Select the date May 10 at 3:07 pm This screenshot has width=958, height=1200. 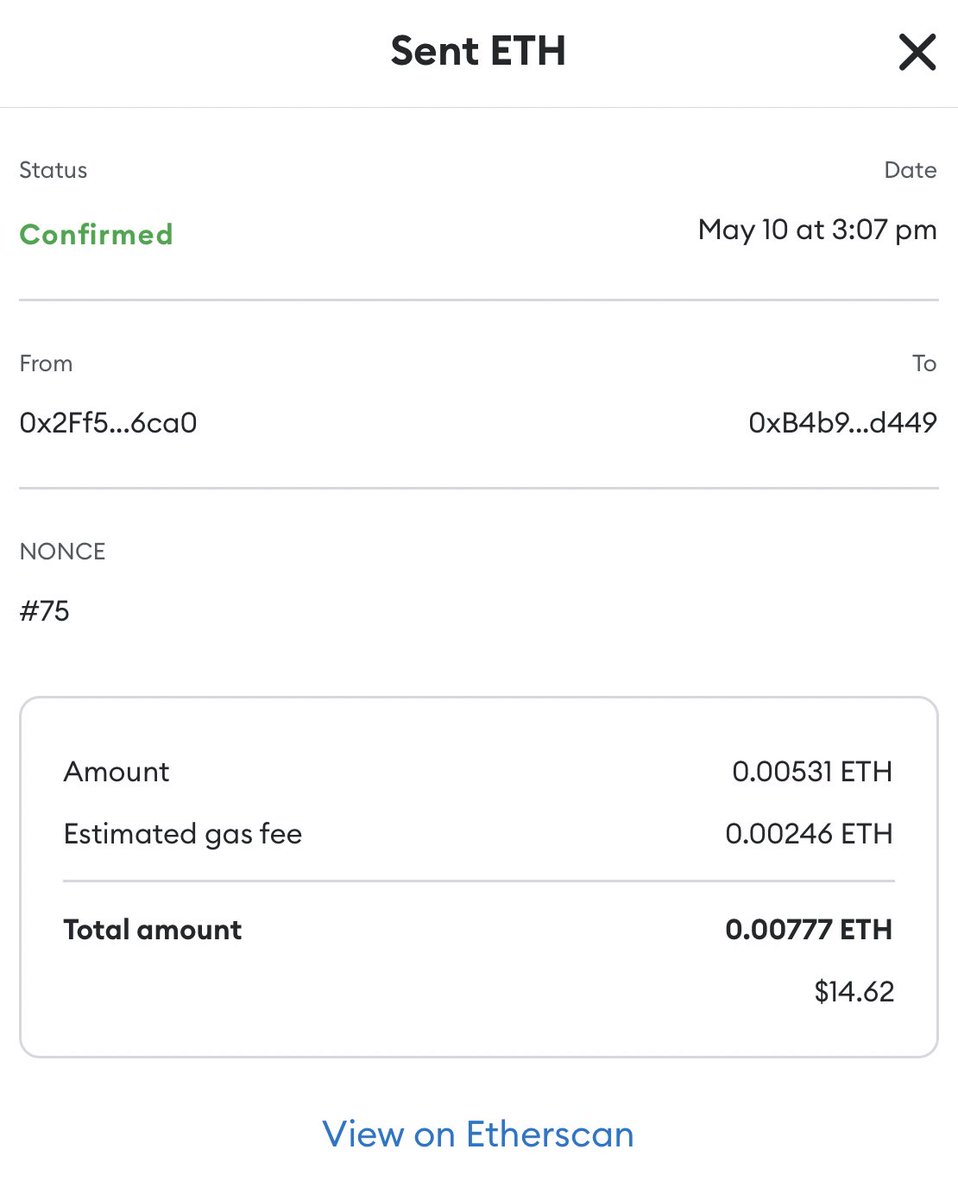pyautogui.click(x=817, y=230)
